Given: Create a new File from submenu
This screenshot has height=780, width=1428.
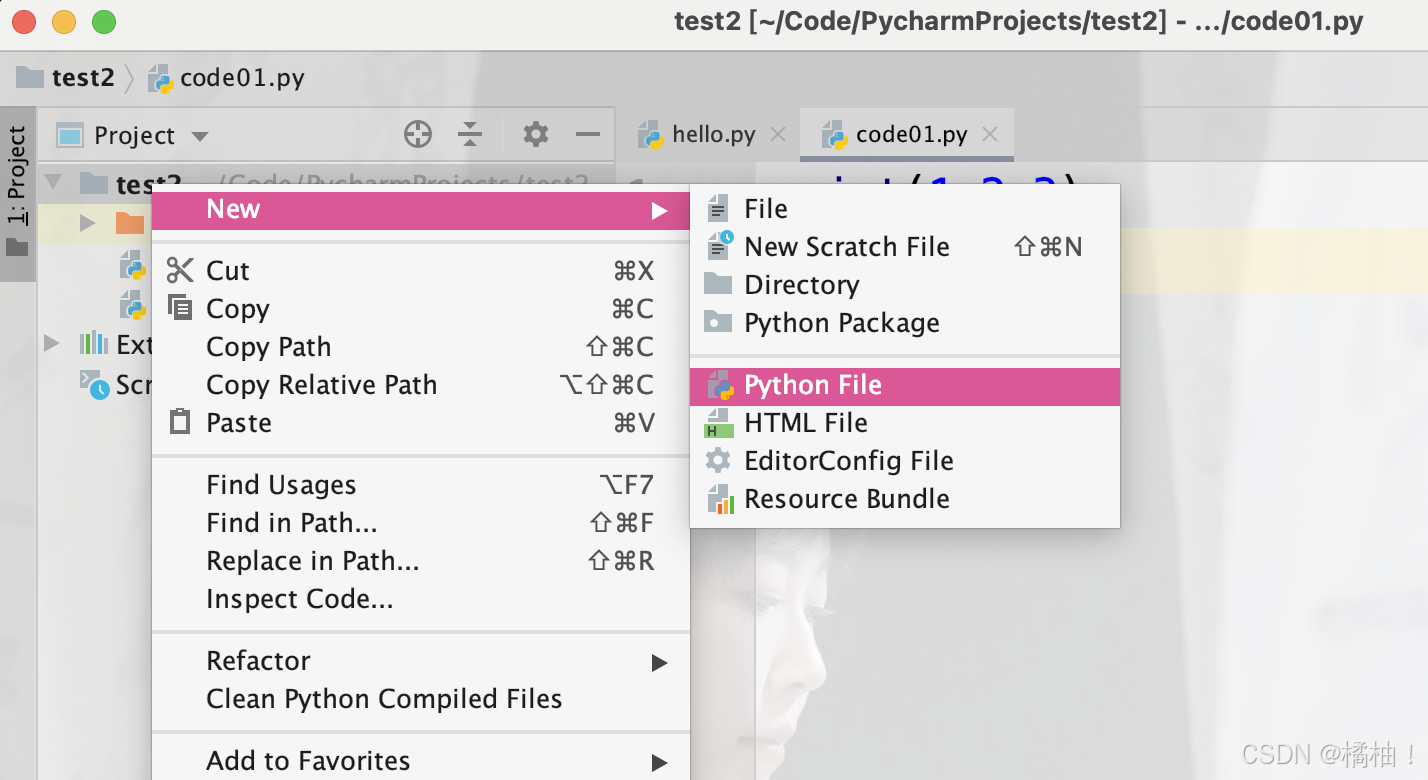Looking at the screenshot, I should coord(905,209).
